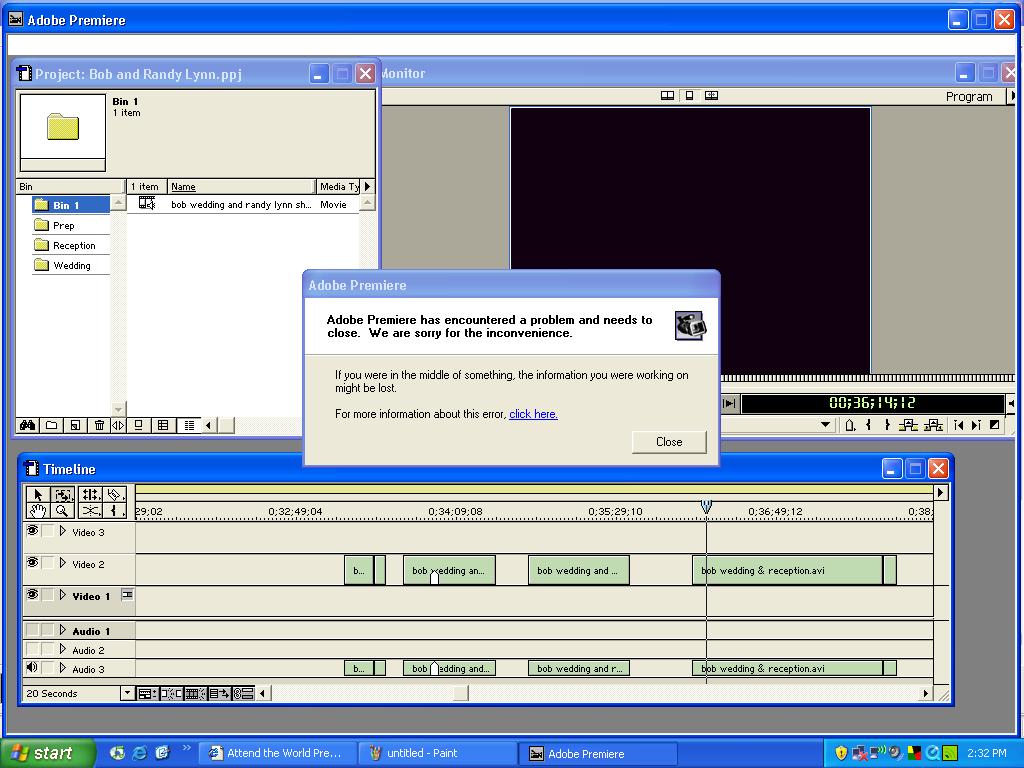Go to next edit in Monitor
Image resolution: width=1024 pixels, height=768 pixels.
pyautogui.click(x=976, y=425)
